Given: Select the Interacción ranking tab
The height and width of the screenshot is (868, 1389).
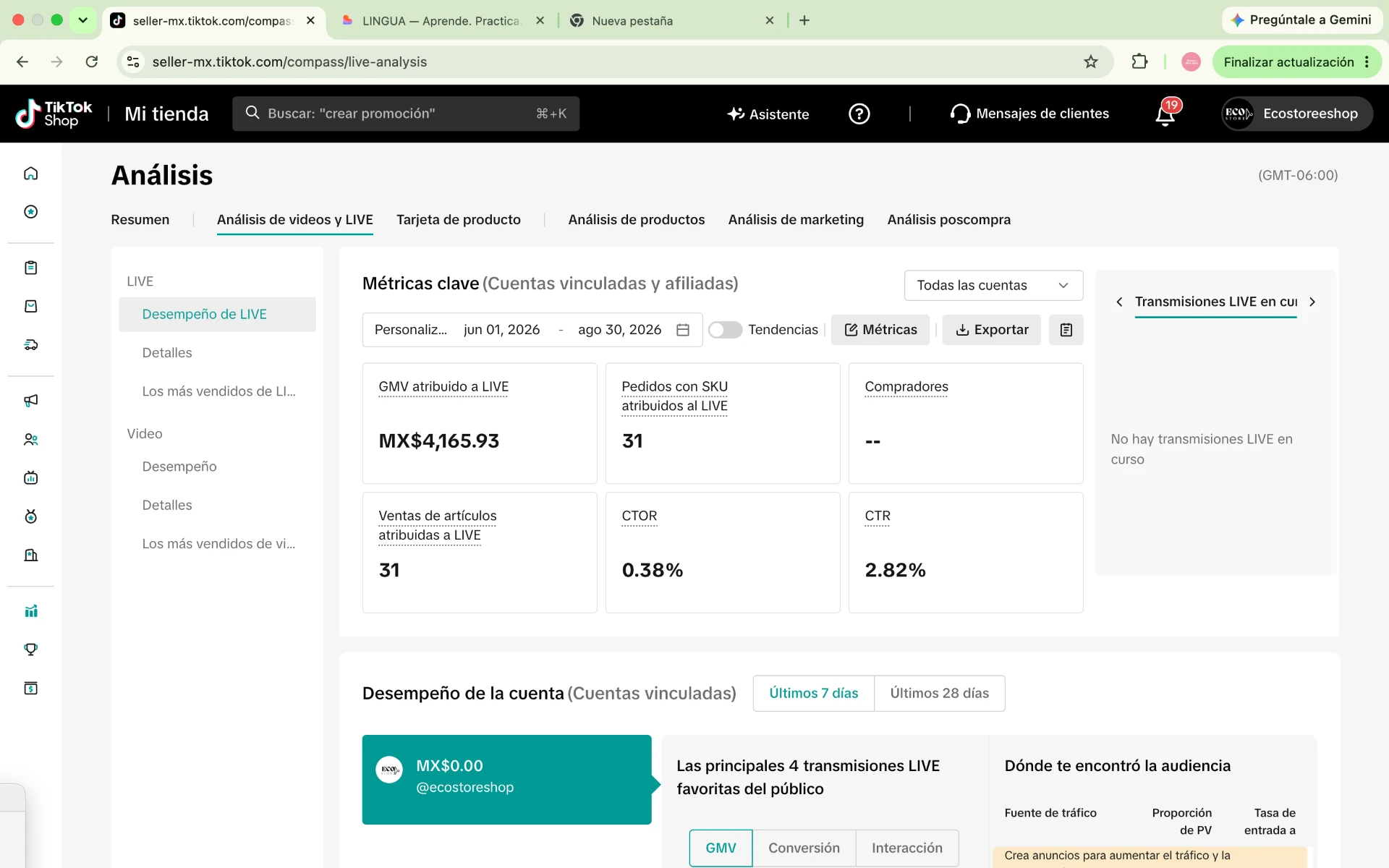Looking at the screenshot, I should click(906, 848).
